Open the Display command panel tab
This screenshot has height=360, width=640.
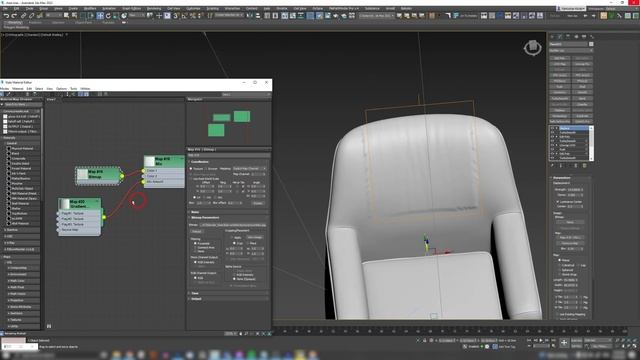[584, 37]
